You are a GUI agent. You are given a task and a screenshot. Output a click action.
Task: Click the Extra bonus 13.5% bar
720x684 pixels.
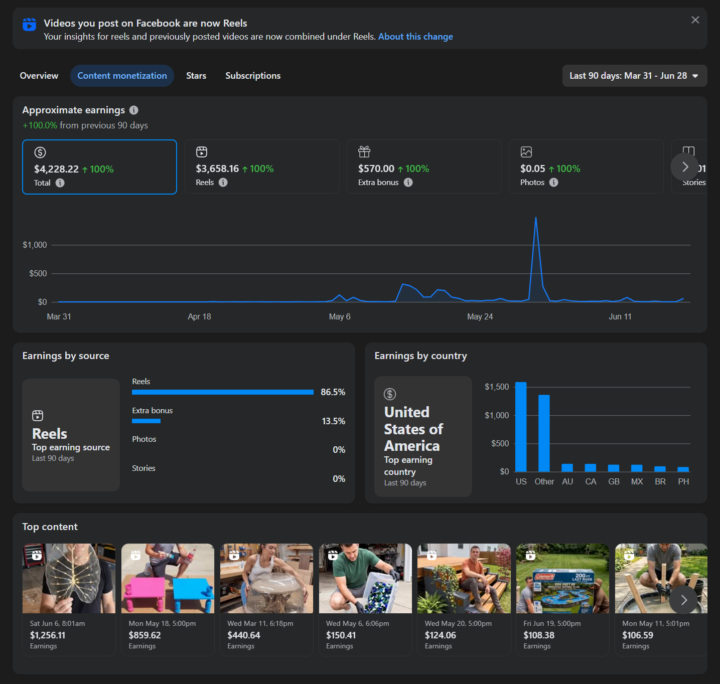pyautogui.click(x=146, y=421)
